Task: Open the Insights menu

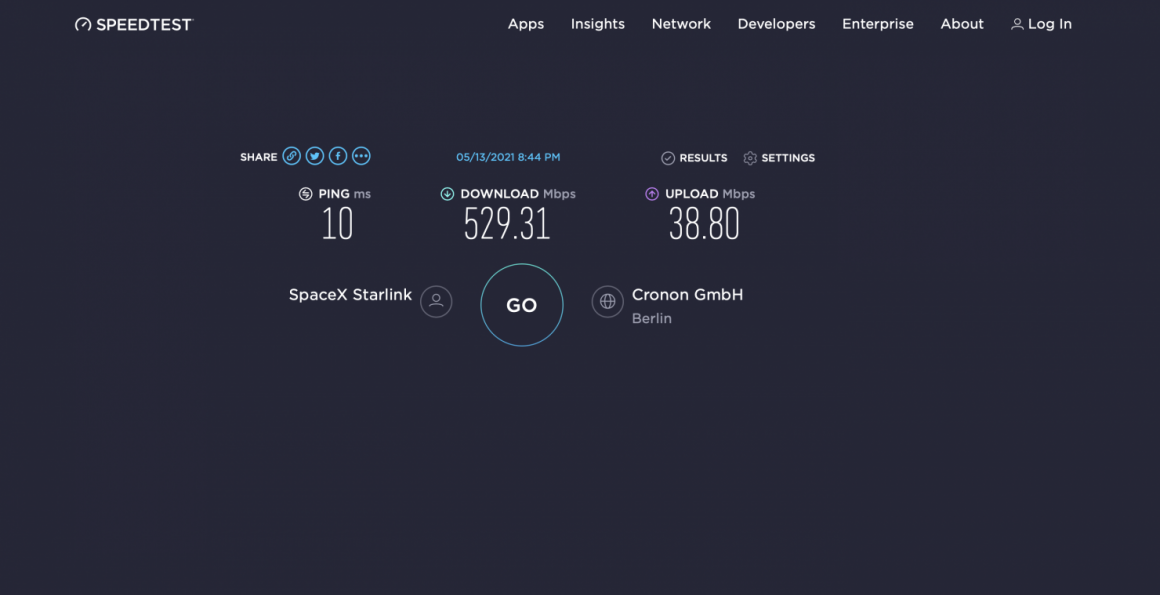Action: [598, 24]
